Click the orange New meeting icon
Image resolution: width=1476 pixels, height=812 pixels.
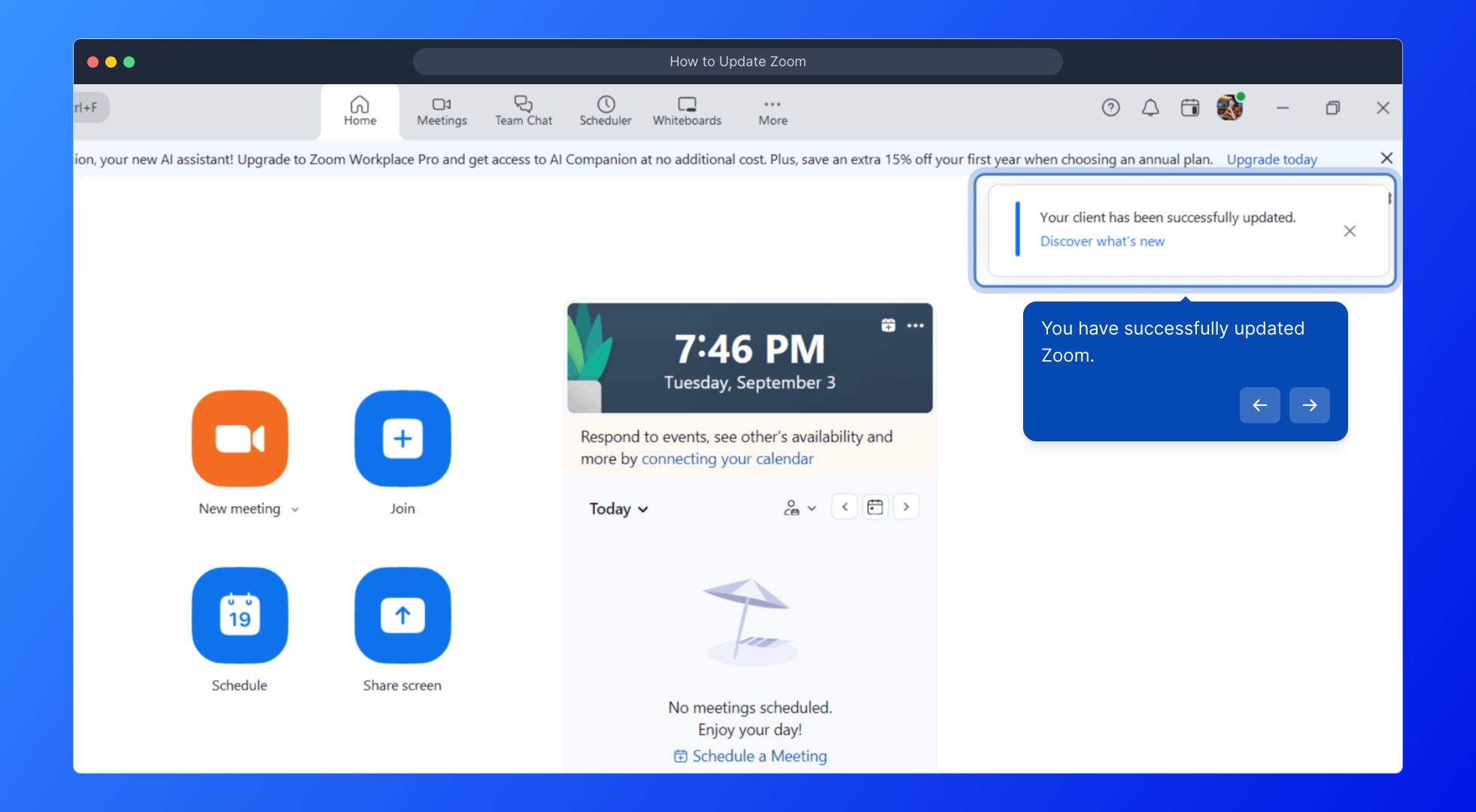(240, 438)
